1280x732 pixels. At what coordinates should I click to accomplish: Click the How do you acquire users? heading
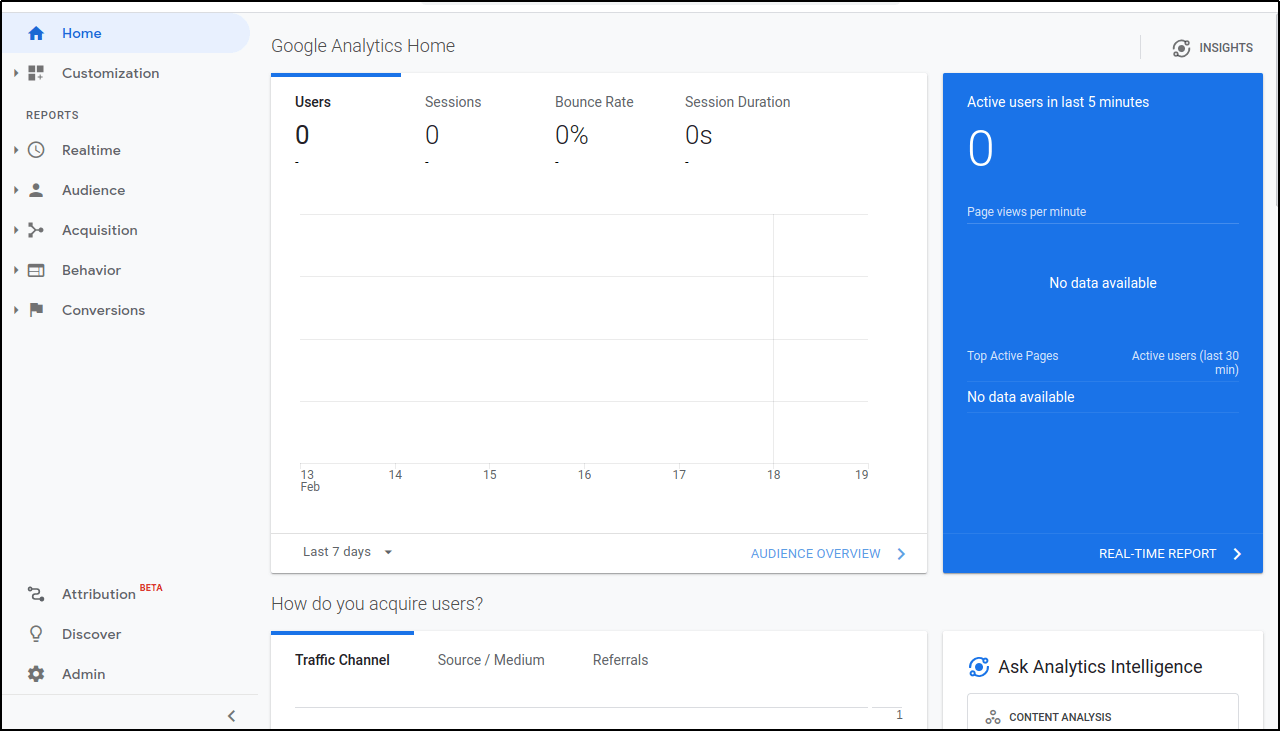(377, 604)
